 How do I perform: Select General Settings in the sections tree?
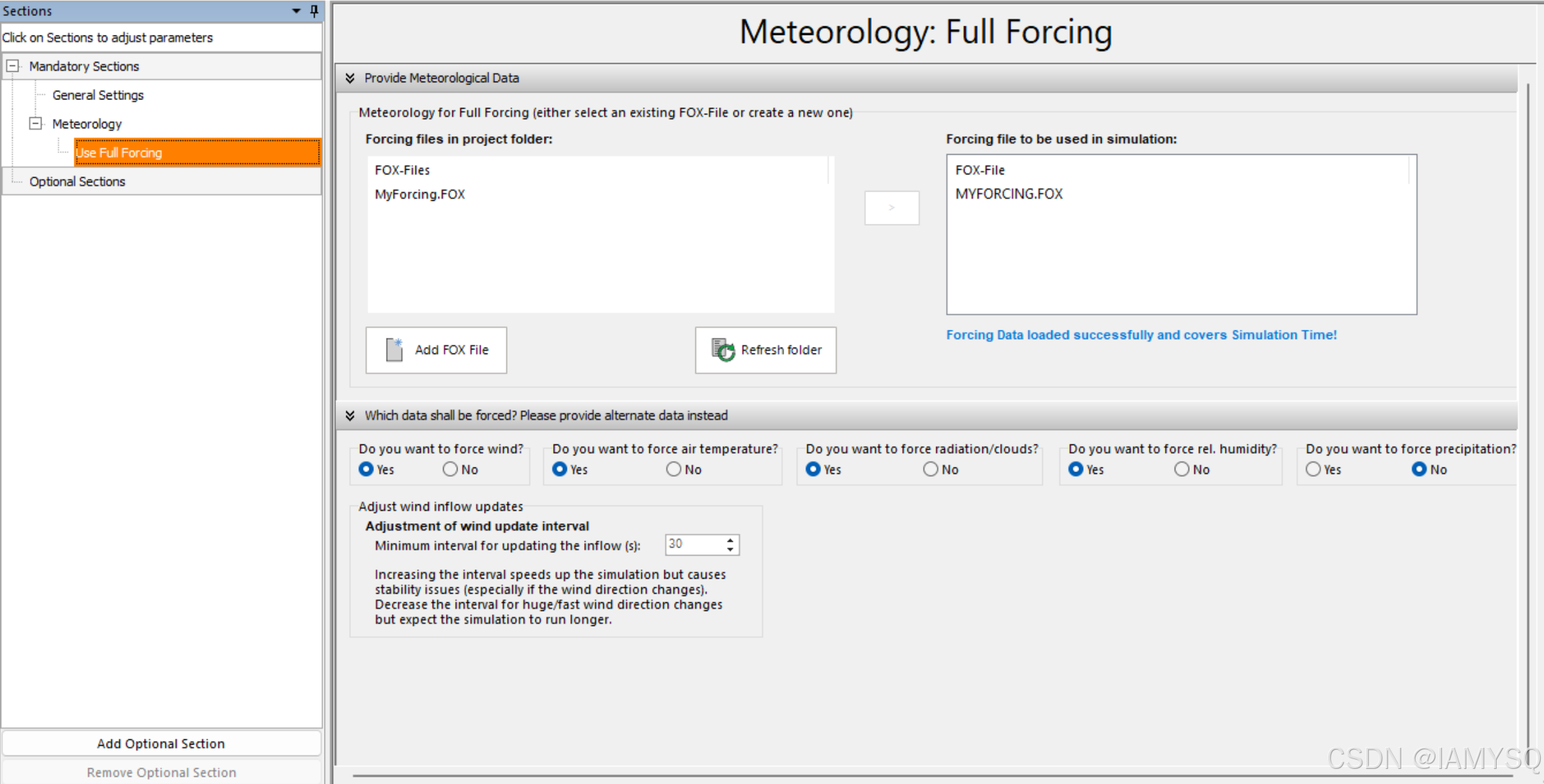tap(97, 95)
